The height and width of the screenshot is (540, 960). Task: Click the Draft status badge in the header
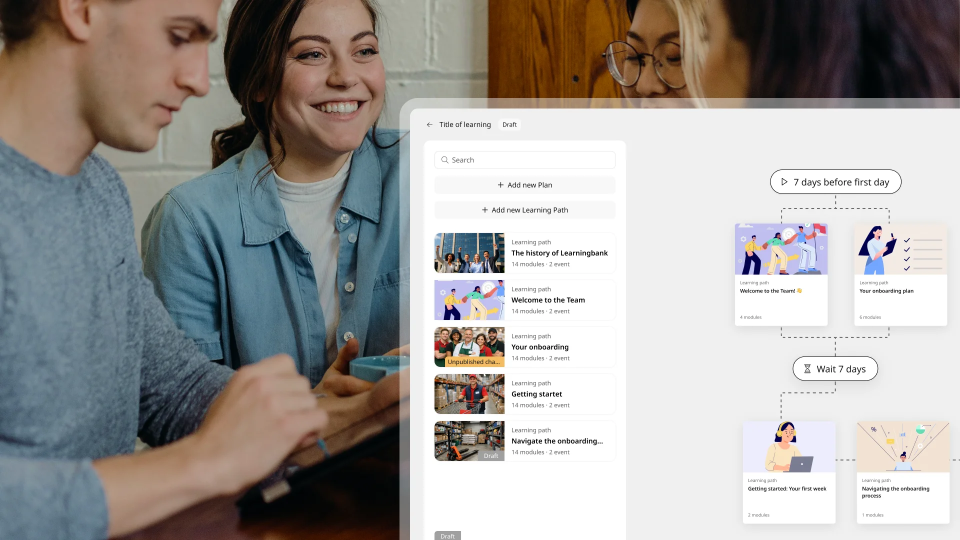pyautogui.click(x=509, y=125)
